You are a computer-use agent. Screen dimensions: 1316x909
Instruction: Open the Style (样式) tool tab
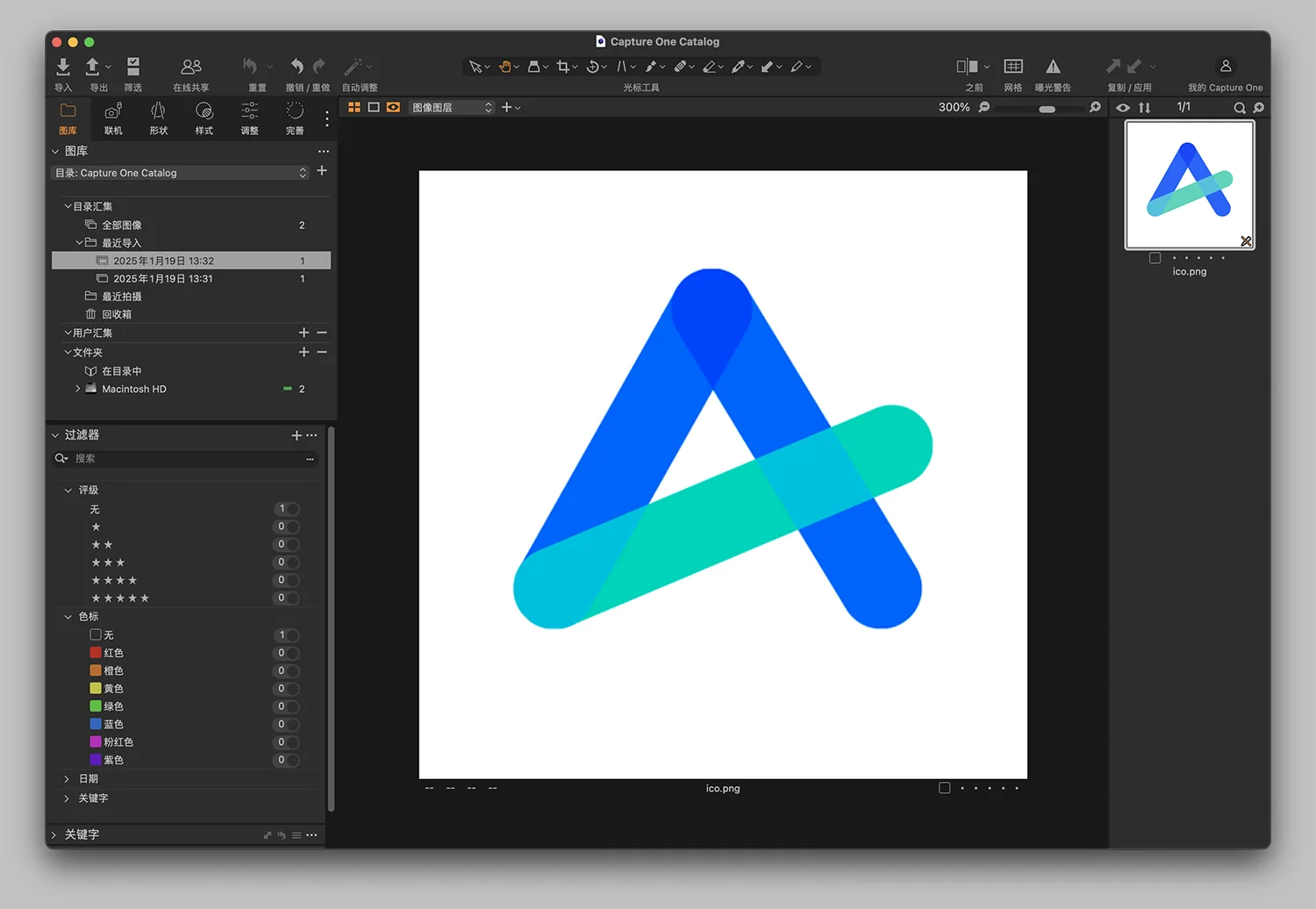(x=204, y=118)
